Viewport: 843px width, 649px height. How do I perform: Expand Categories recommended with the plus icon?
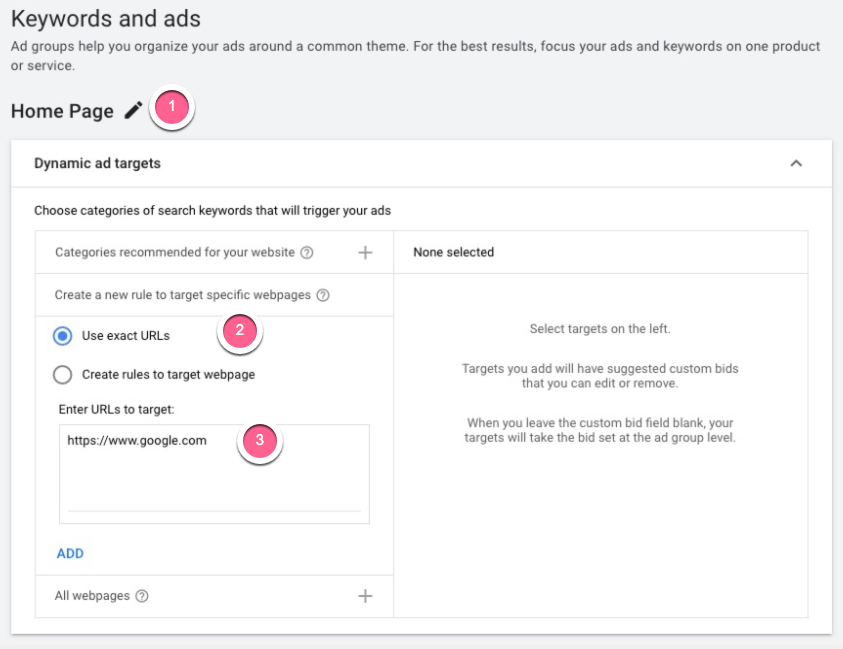365,253
